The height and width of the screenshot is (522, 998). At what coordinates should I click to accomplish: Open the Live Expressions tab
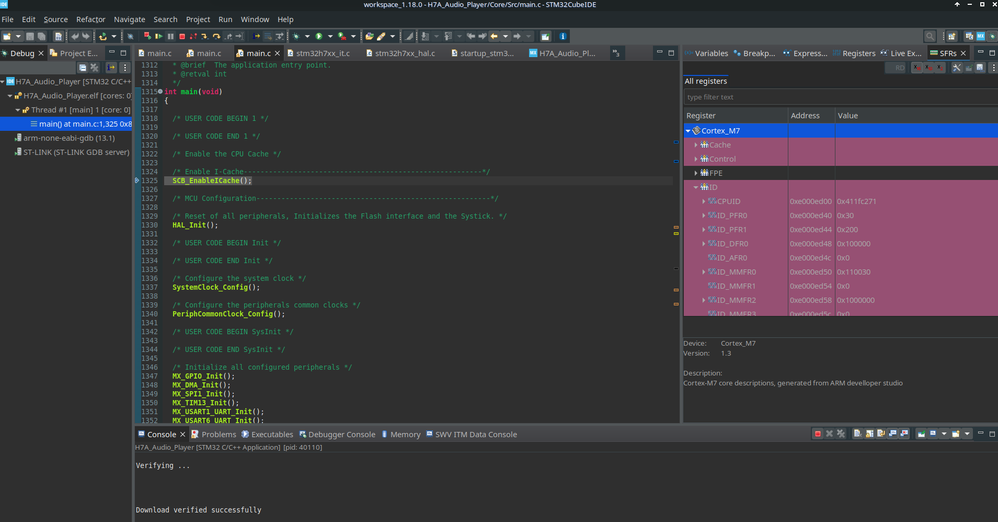click(901, 53)
